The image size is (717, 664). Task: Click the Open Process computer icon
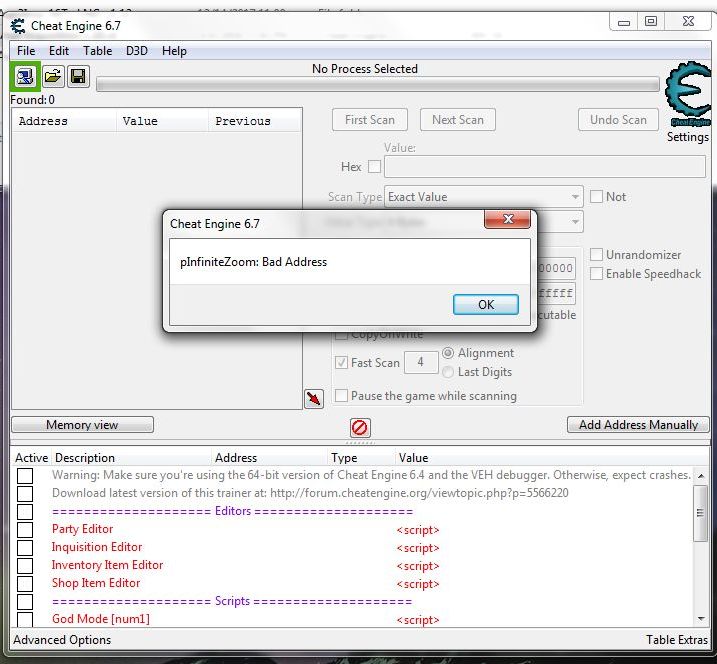point(25,77)
